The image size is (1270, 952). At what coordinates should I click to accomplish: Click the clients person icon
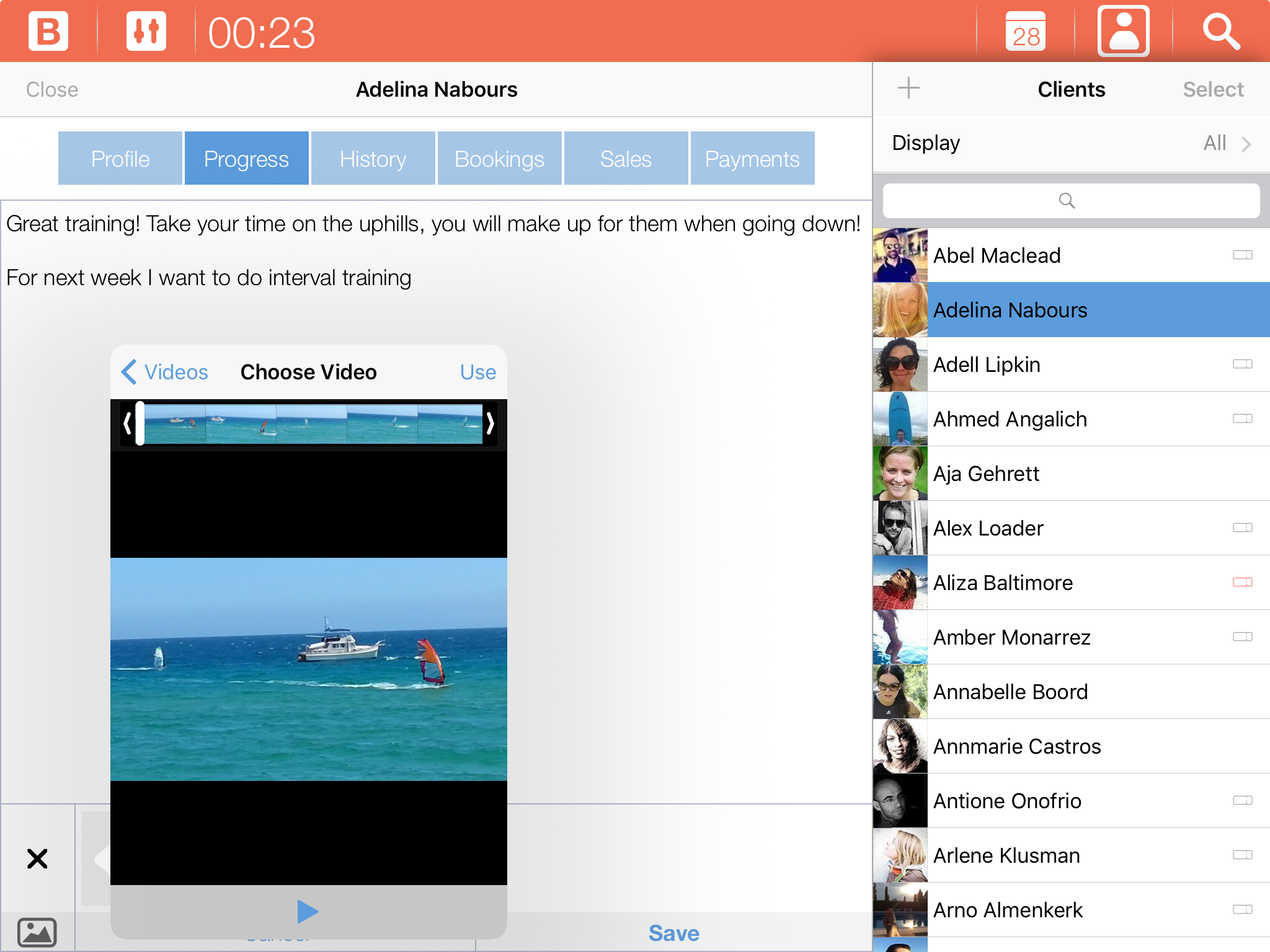[1123, 31]
